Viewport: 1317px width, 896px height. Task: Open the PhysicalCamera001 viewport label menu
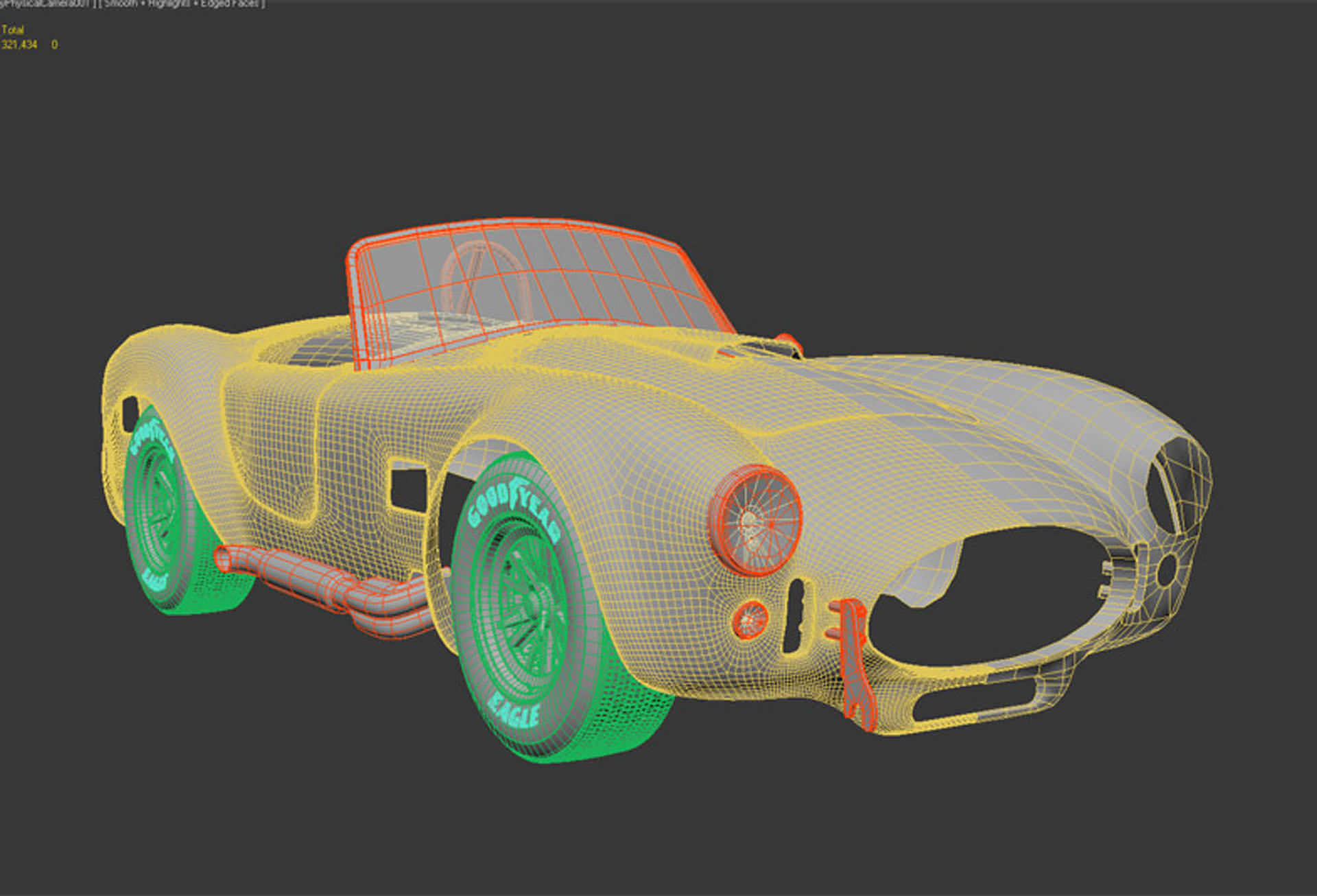coord(45,3)
